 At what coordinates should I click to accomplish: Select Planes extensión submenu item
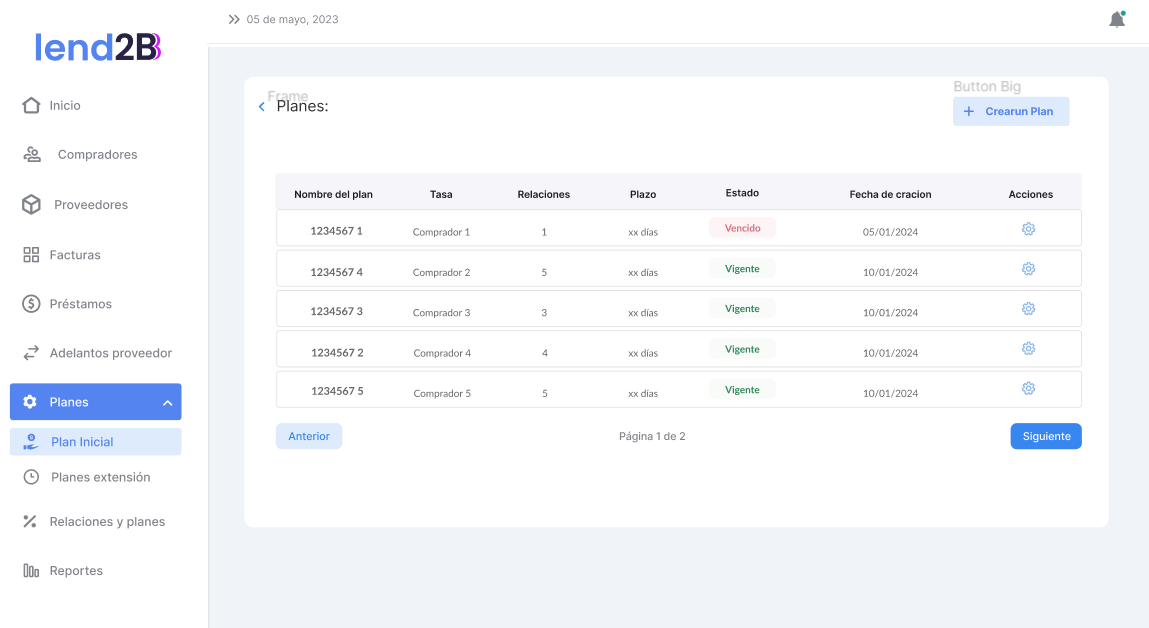pos(100,477)
